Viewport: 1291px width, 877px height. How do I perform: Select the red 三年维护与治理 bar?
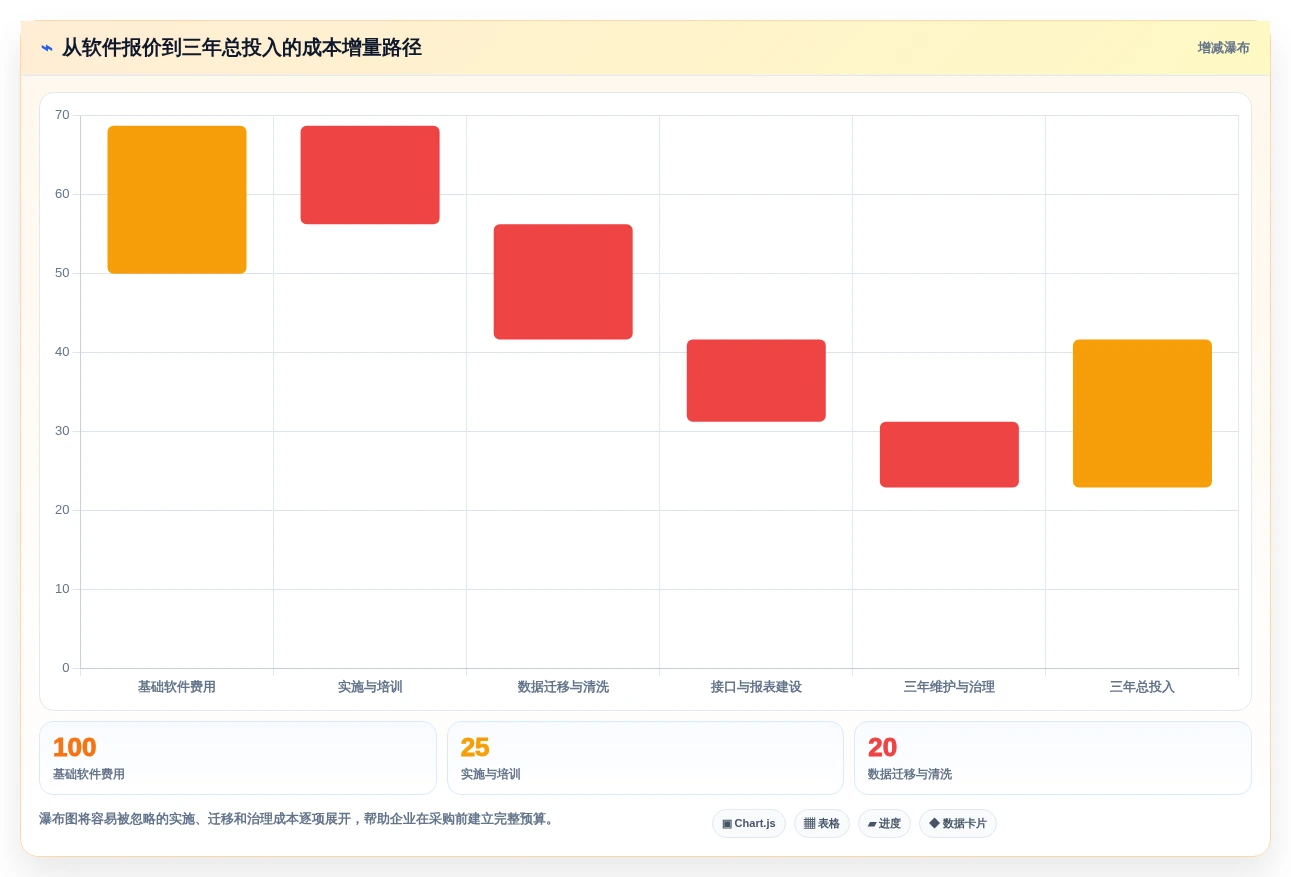point(949,455)
